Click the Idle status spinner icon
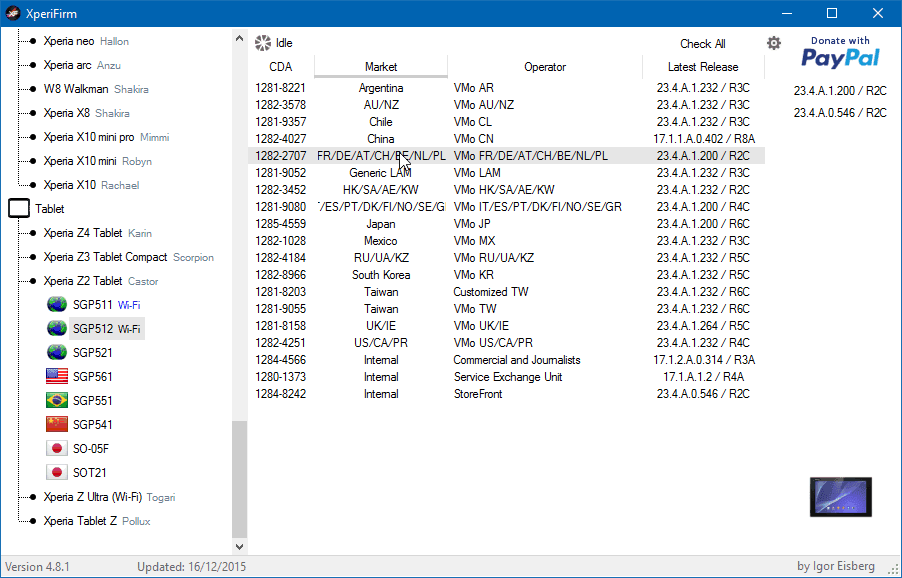Screen dimensions: 902x578 pos(263,43)
